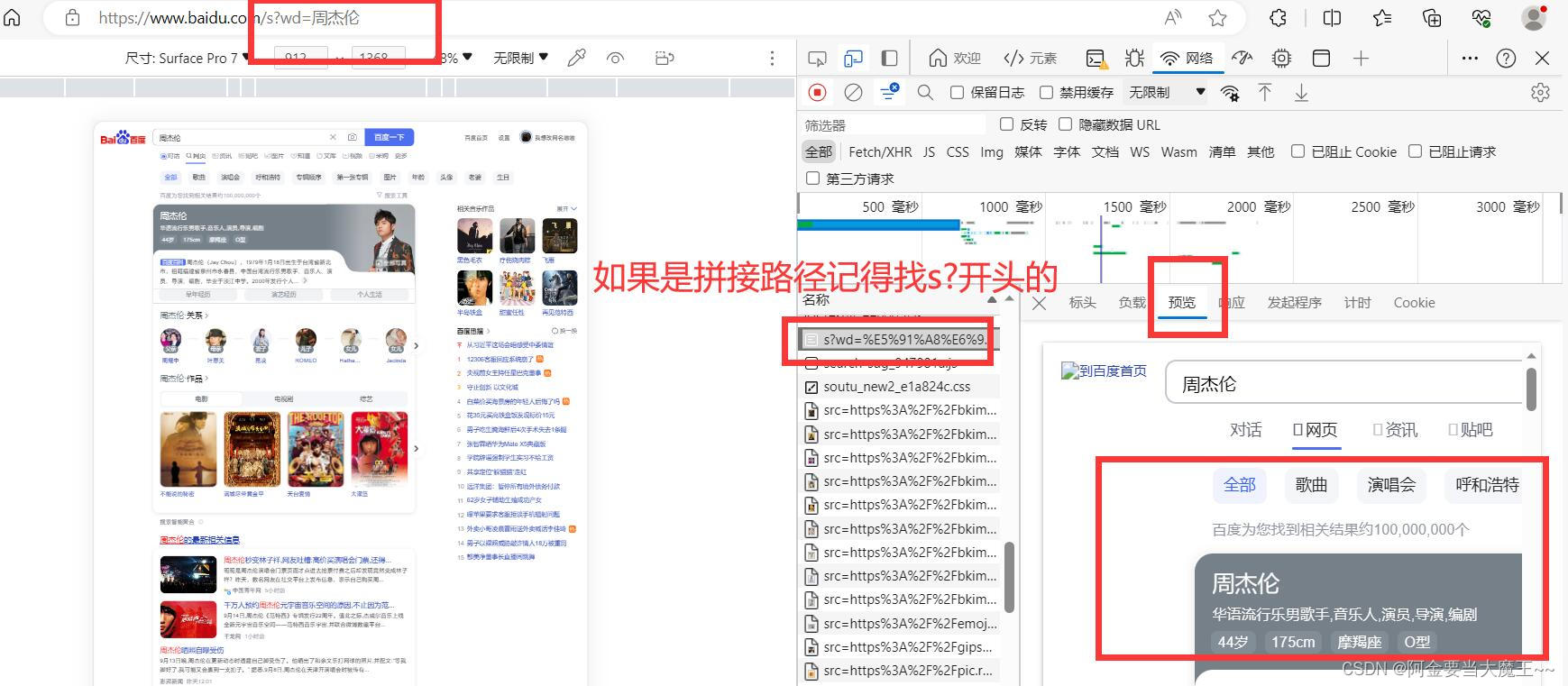Screen dimensions: 1568x686
Task: Click the browser home icon
Action: pos(12,17)
